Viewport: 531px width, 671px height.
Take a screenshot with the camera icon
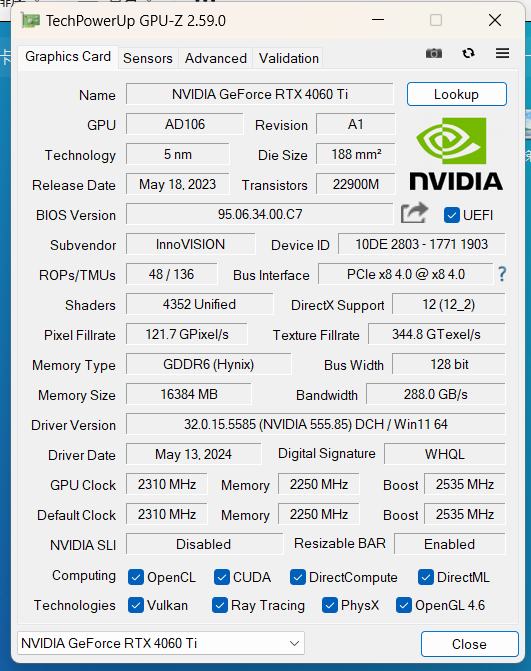[x=434, y=53]
